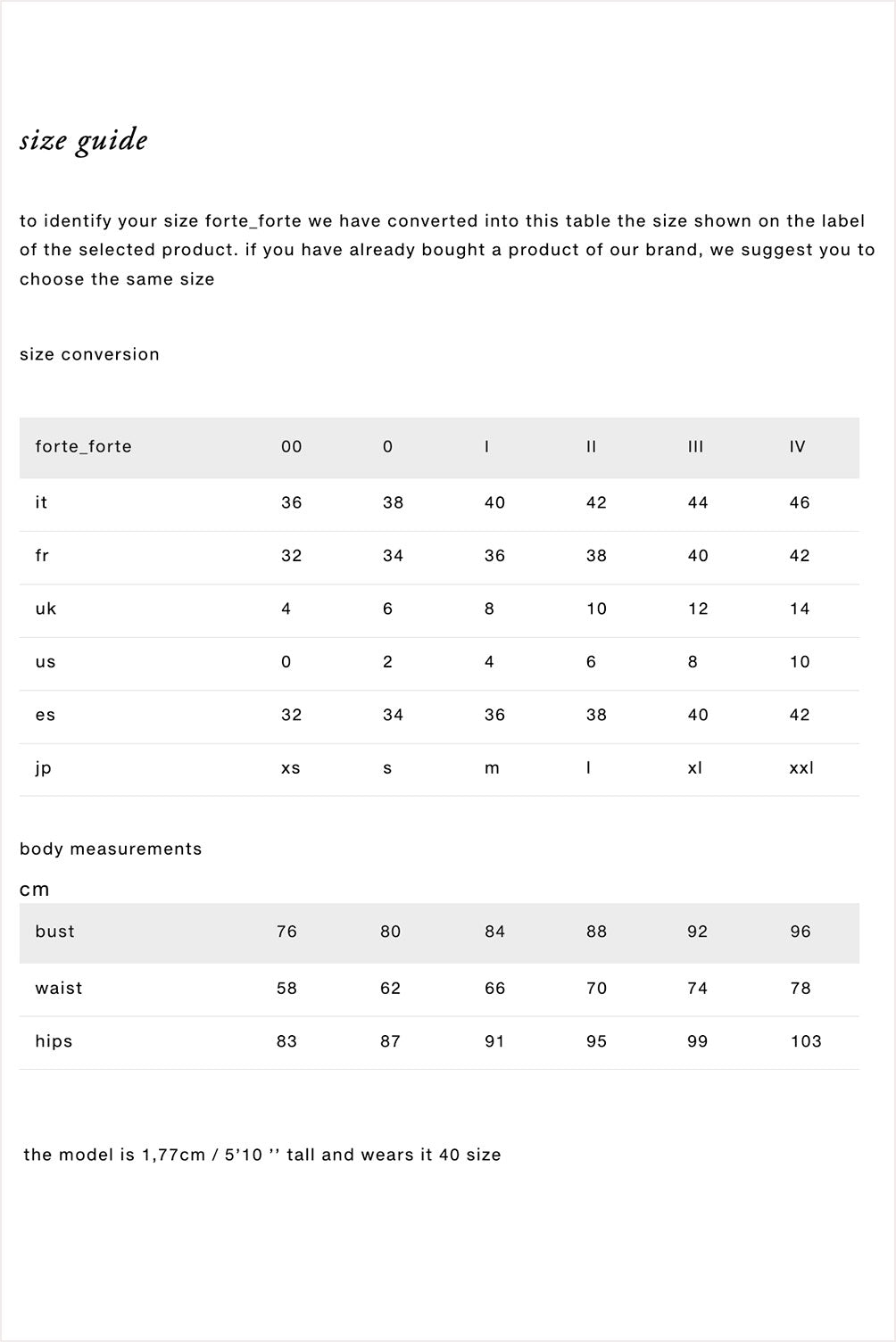Click the 'it' row label
The height and width of the screenshot is (1342, 896).
pyautogui.click(x=41, y=502)
